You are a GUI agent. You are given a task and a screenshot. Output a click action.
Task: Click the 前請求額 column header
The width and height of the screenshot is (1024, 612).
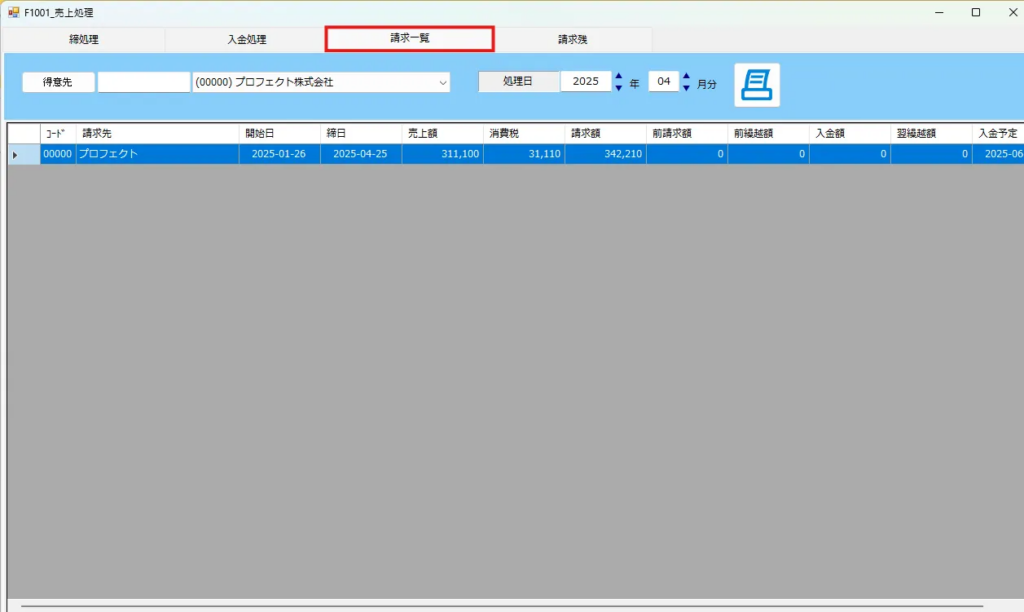687,133
